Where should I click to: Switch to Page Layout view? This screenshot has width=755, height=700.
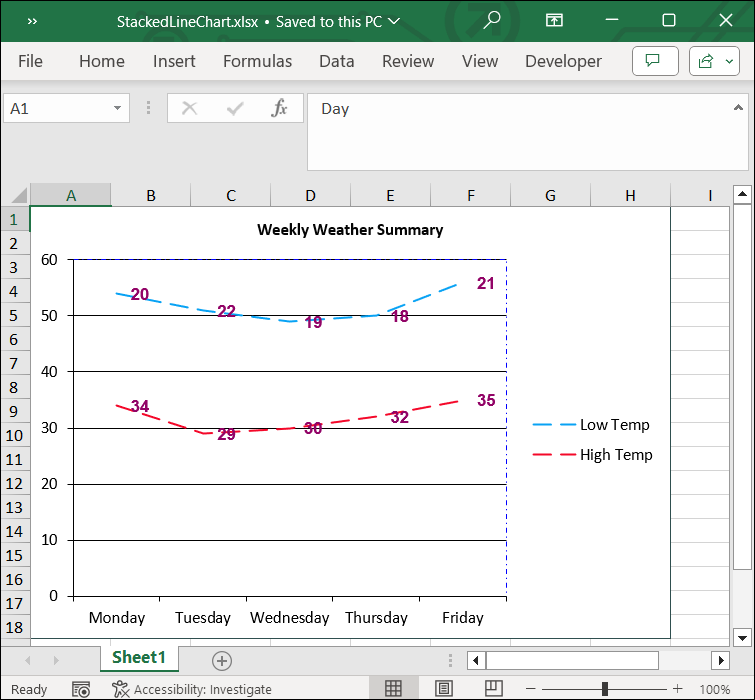point(443,688)
